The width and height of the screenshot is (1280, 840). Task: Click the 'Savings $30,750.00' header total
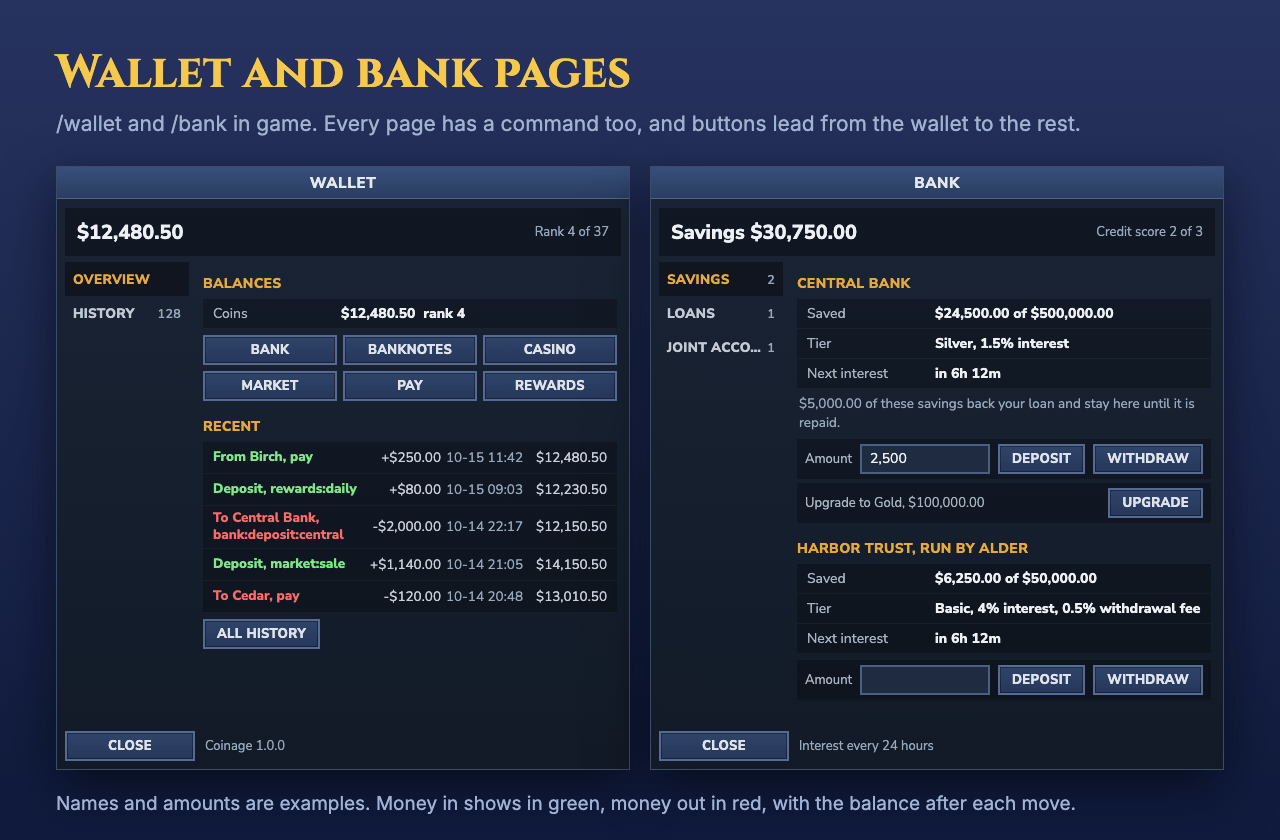click(x=764, y=232)
